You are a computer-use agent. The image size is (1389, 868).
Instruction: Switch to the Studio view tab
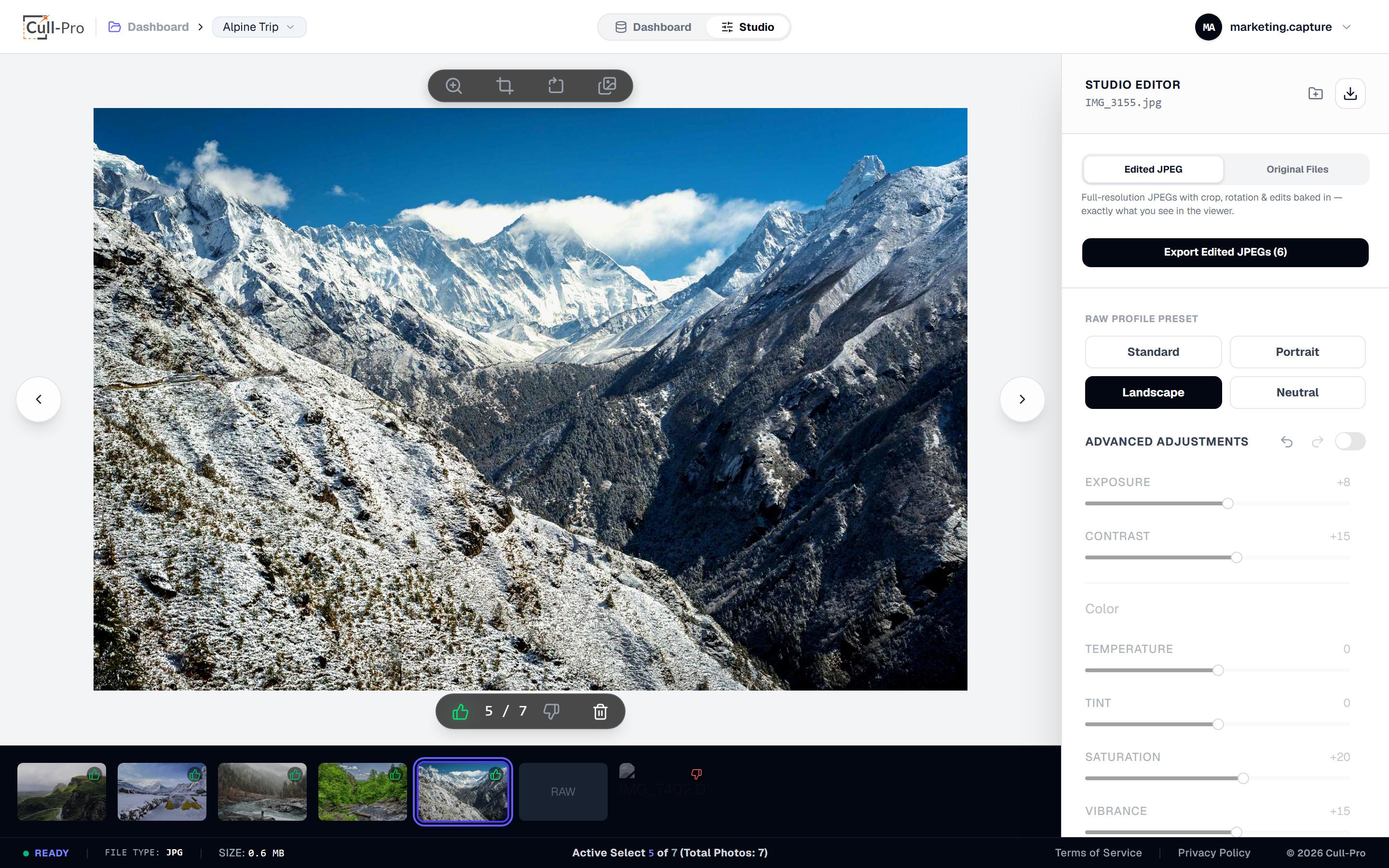pyautogui.click(x=747, y=27)
